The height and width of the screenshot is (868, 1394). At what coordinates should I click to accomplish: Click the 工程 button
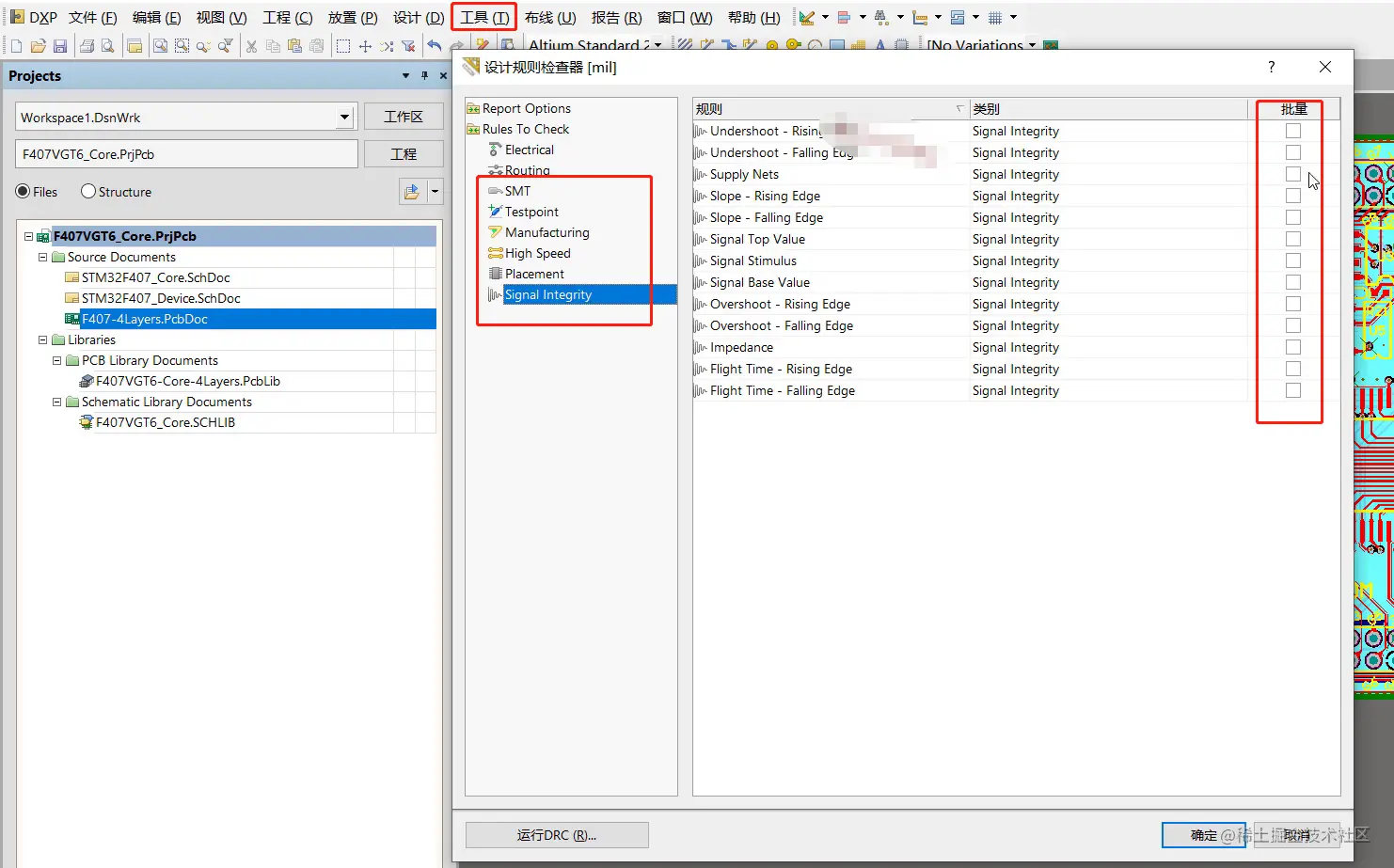coord(404,154)
